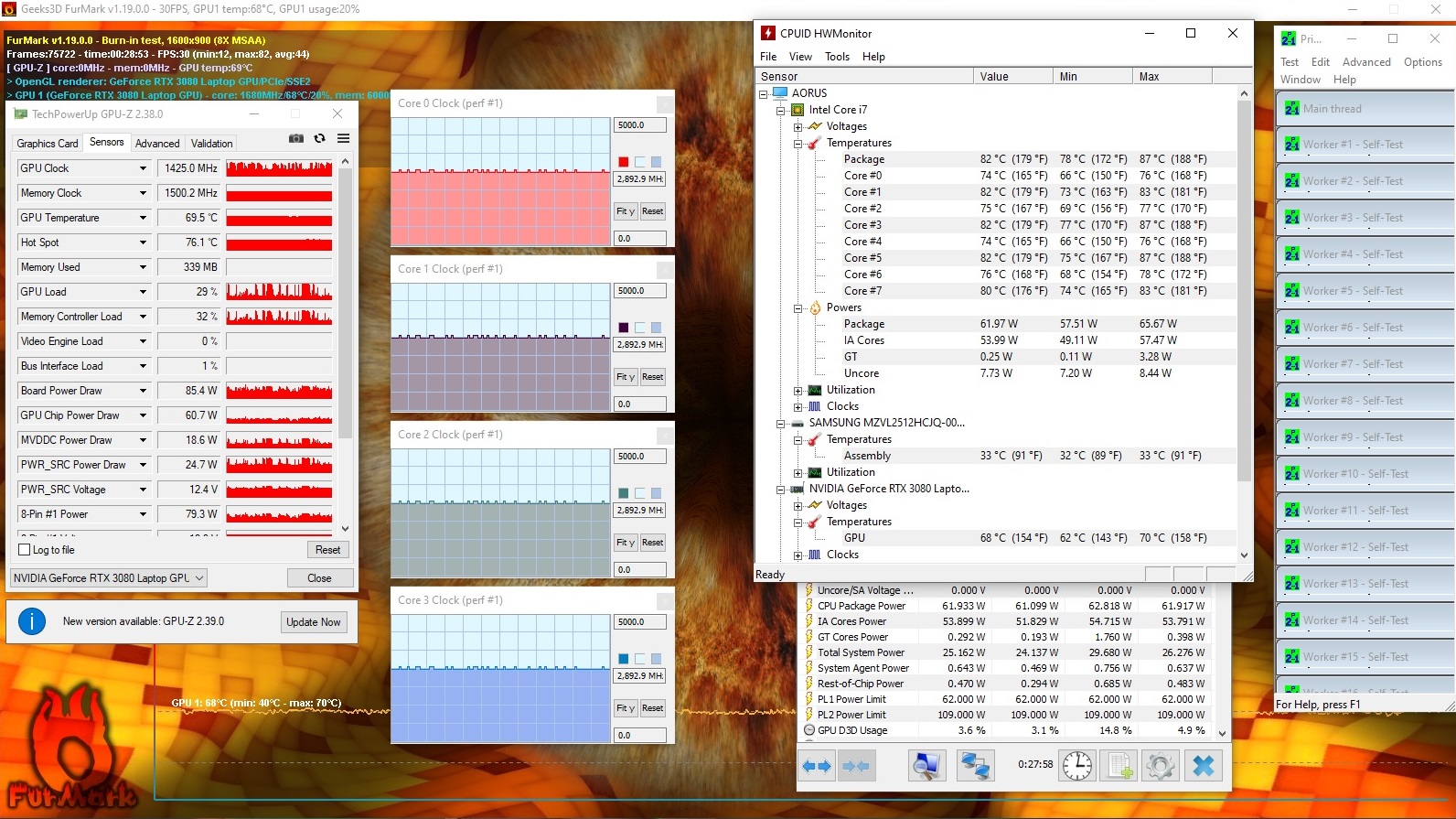Collapse the AORUS root tree node
Image resolution: width=1456 pixels, height=819 pixels.
click(764, 94)
